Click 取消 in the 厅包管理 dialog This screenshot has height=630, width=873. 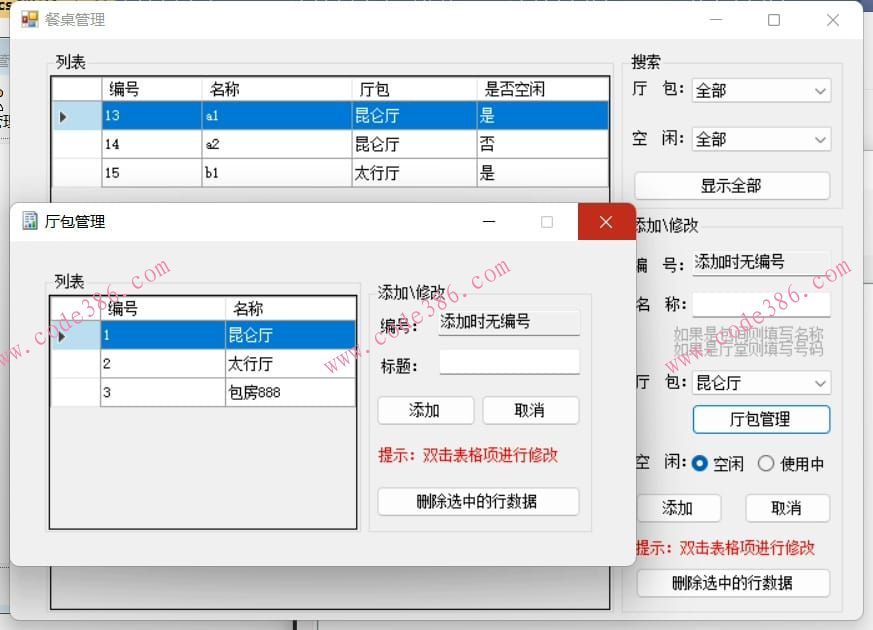(x=531, y=410)
